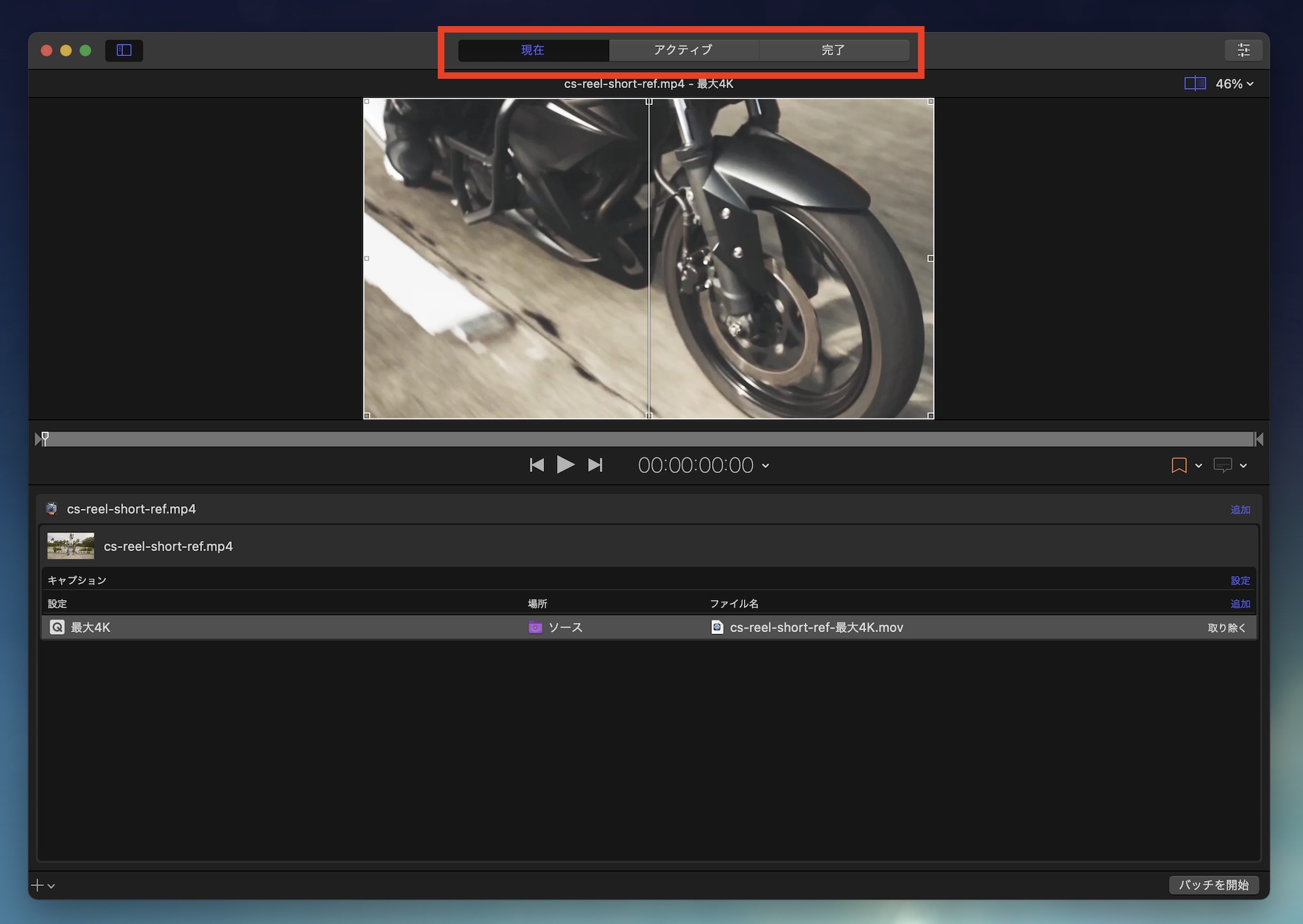The height and width of the screenshot is (924, 1303).
Task: Open the inspector sliders panel
Action: tap(1243, 50)
